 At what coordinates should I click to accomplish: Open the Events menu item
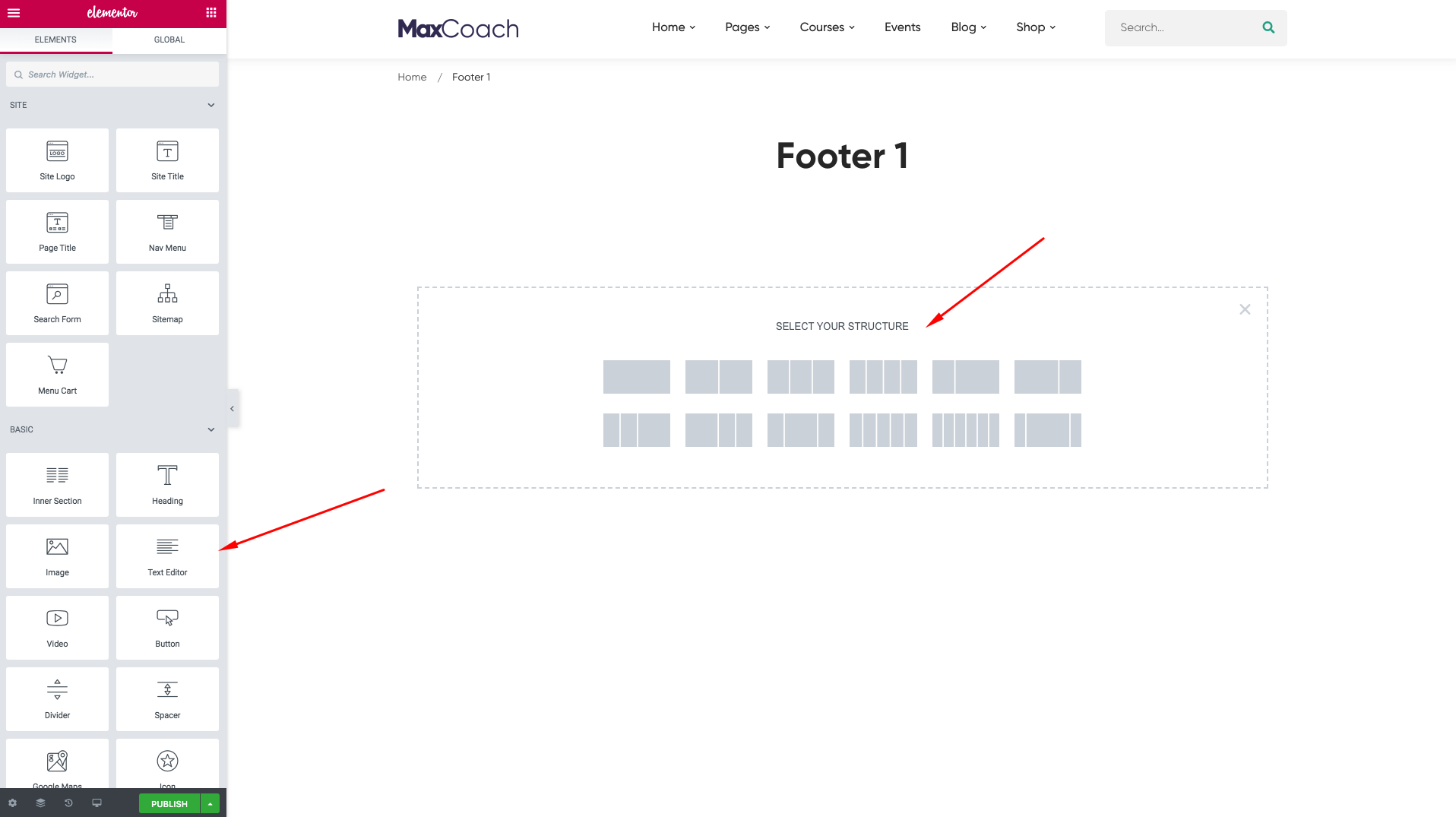902,27
